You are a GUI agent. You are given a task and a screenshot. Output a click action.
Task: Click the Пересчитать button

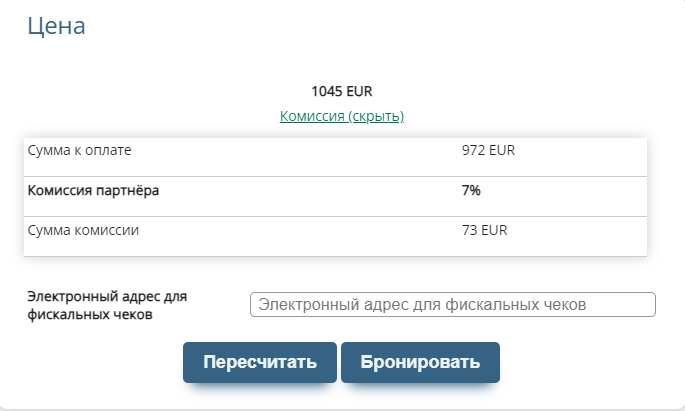260,362
